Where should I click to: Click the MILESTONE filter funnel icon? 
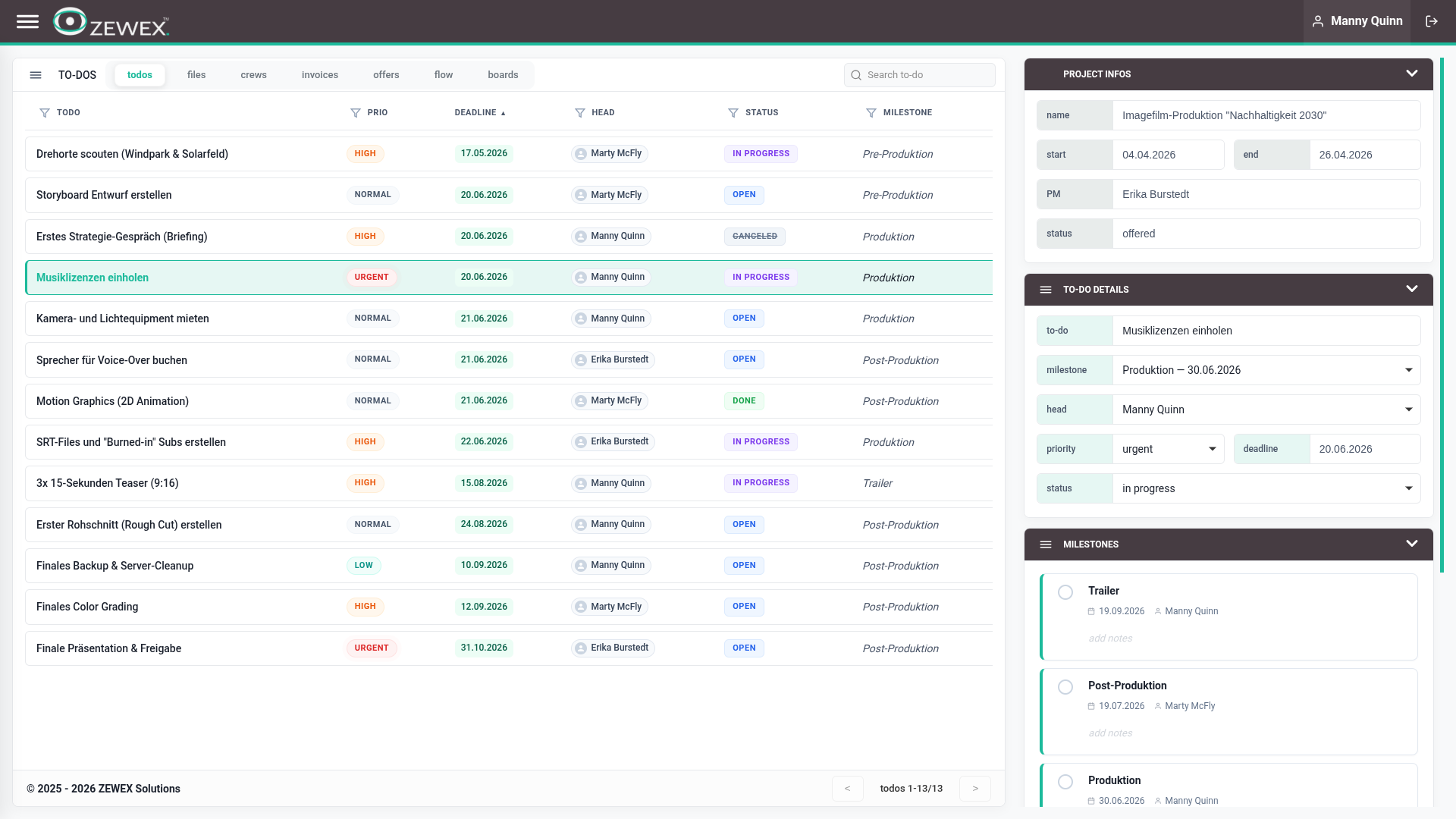tap(871, 113)
